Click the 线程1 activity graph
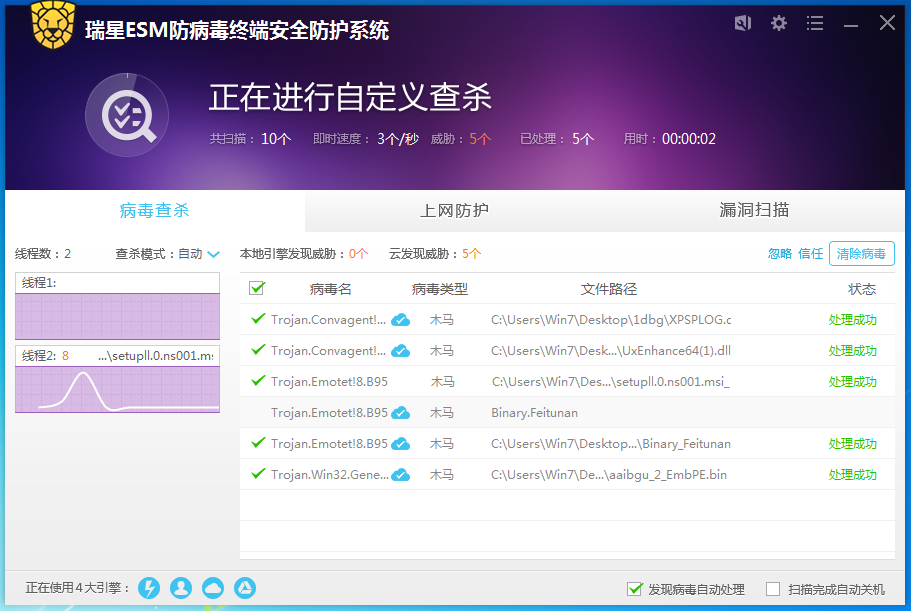 tap(117, 317)
